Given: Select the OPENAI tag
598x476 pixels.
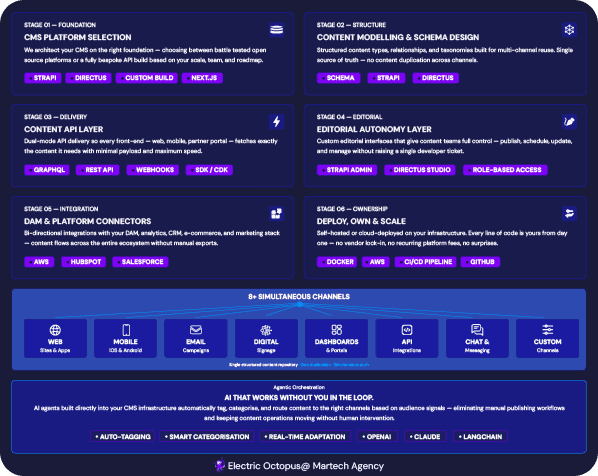Looking at the screenshot, I should click(377, 436).
